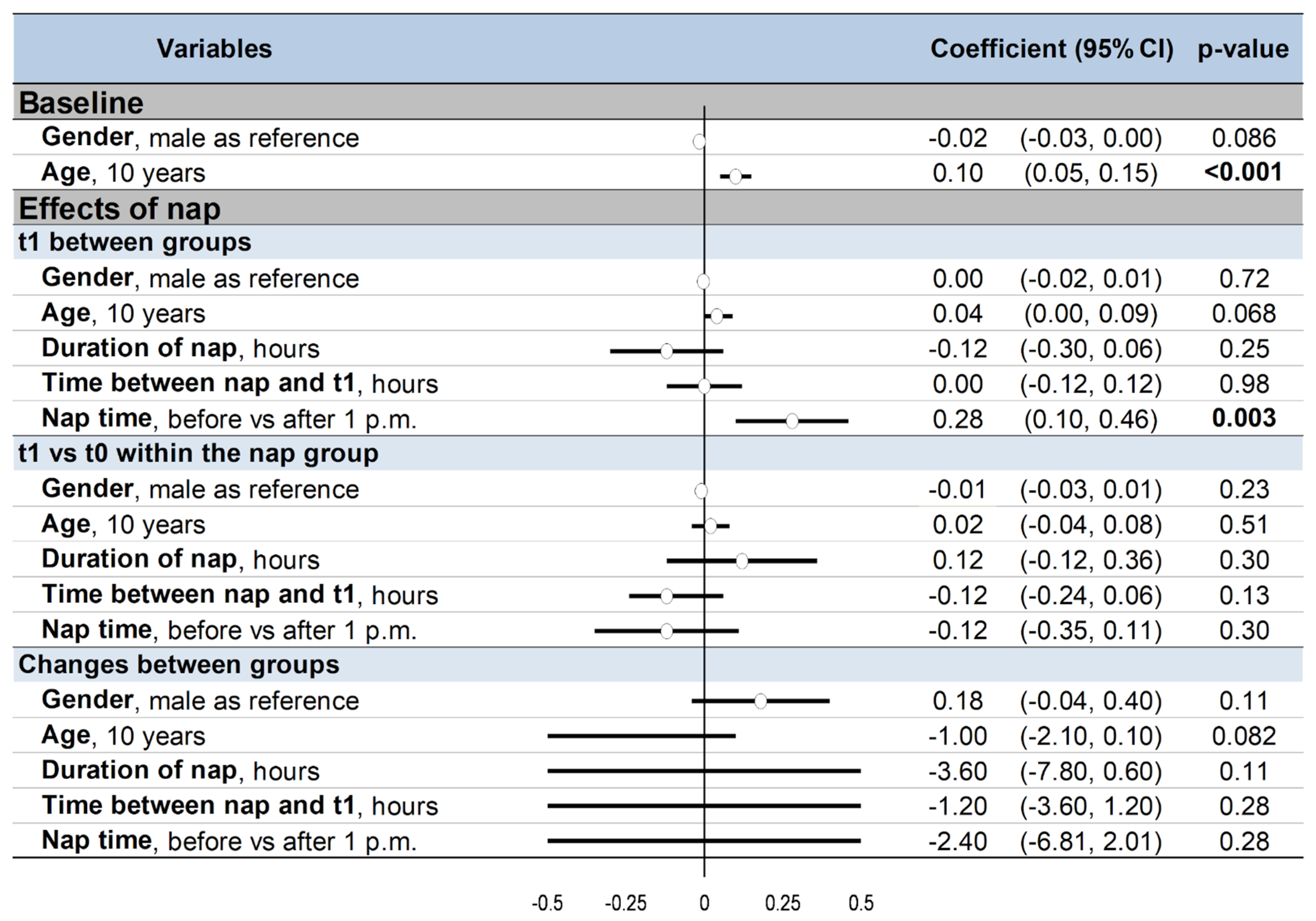The width and height of the screenshot is (1316, 921).
Task: Click the -0.5 axis tick label
Action: [x=547, y=903]
